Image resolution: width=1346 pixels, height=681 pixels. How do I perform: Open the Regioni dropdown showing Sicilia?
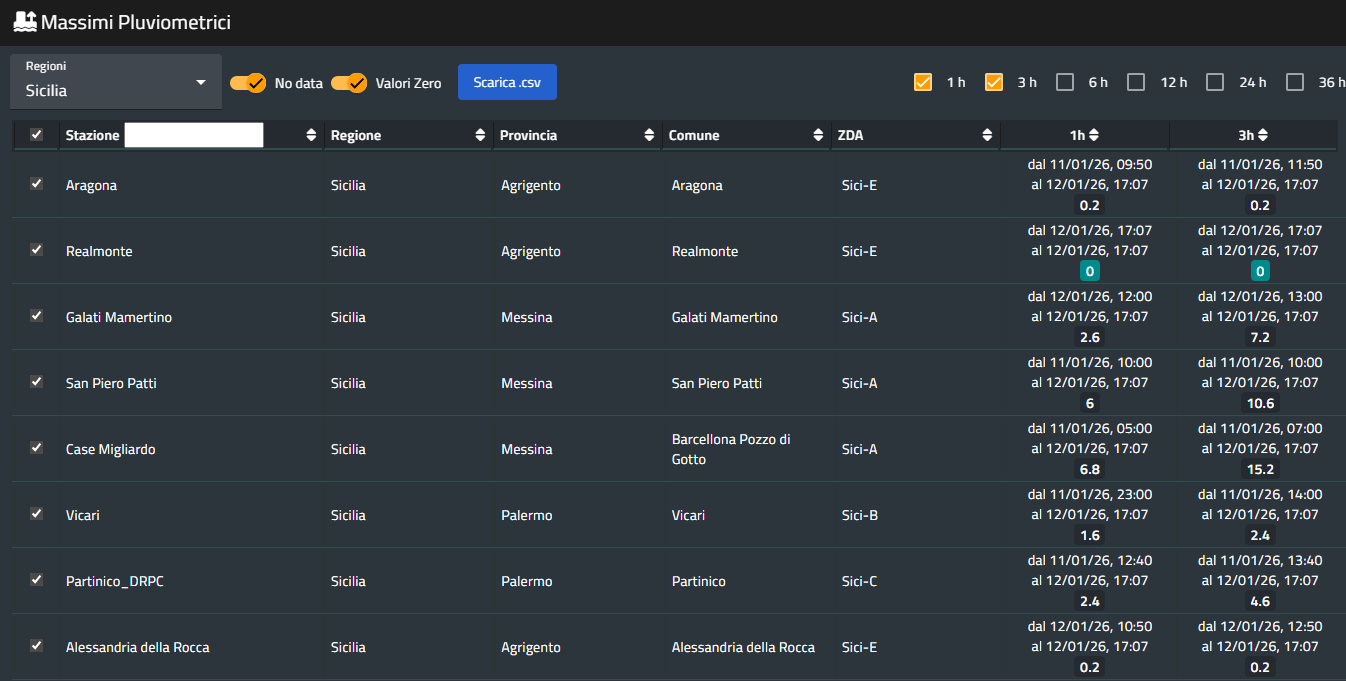click(116, 82)
